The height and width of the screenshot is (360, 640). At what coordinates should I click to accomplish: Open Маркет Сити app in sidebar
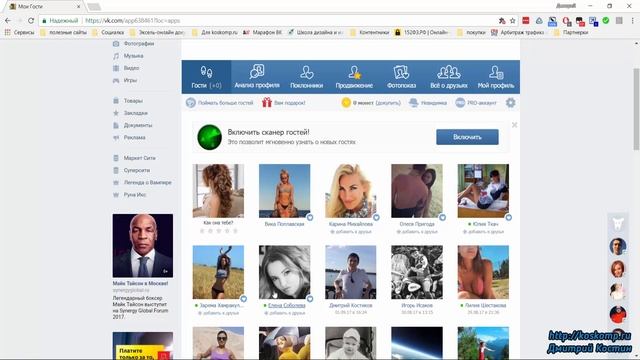point(134,158)
